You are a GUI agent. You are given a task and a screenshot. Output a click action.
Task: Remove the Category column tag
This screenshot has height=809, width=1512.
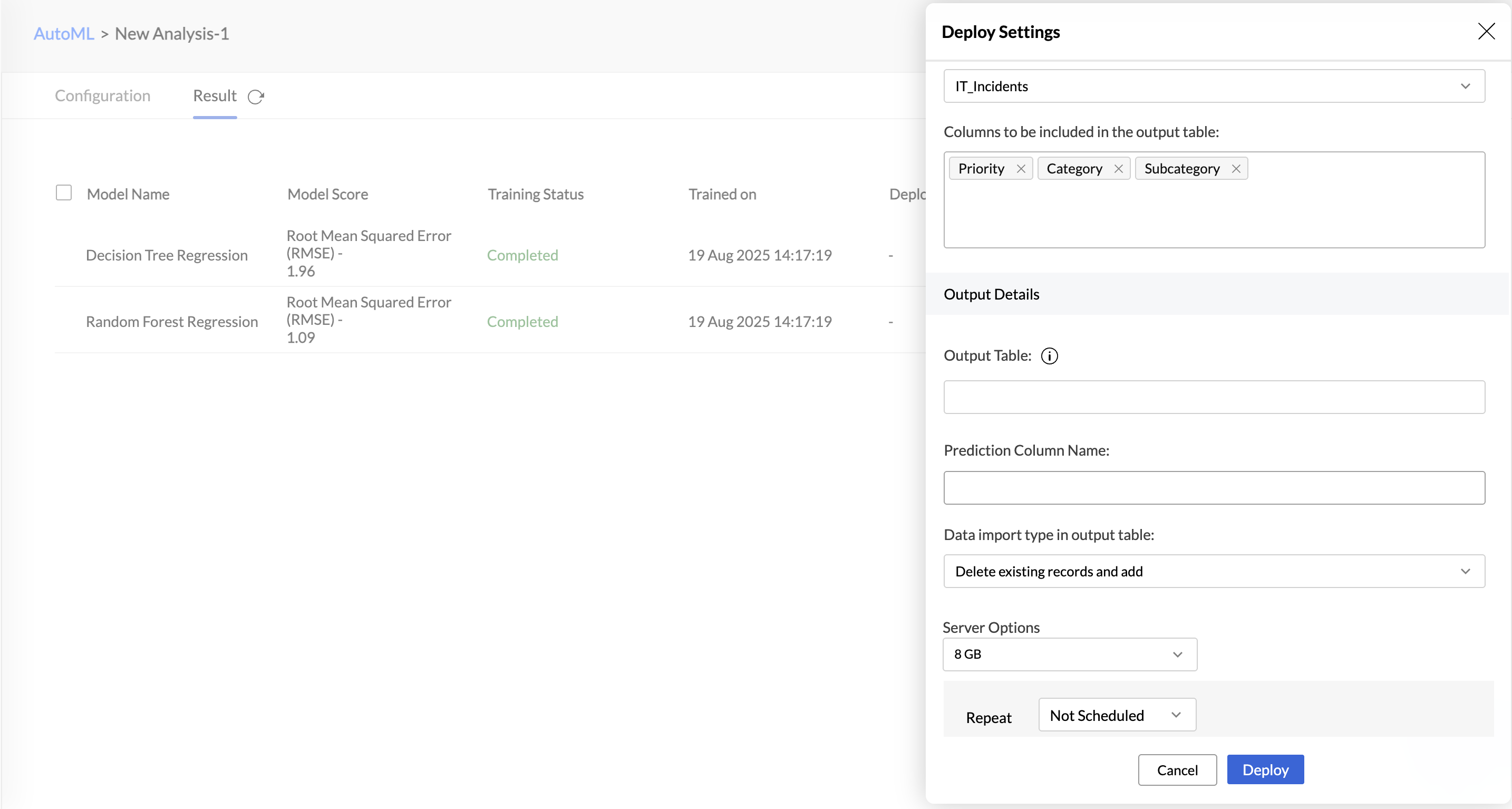coord(1118,169)
